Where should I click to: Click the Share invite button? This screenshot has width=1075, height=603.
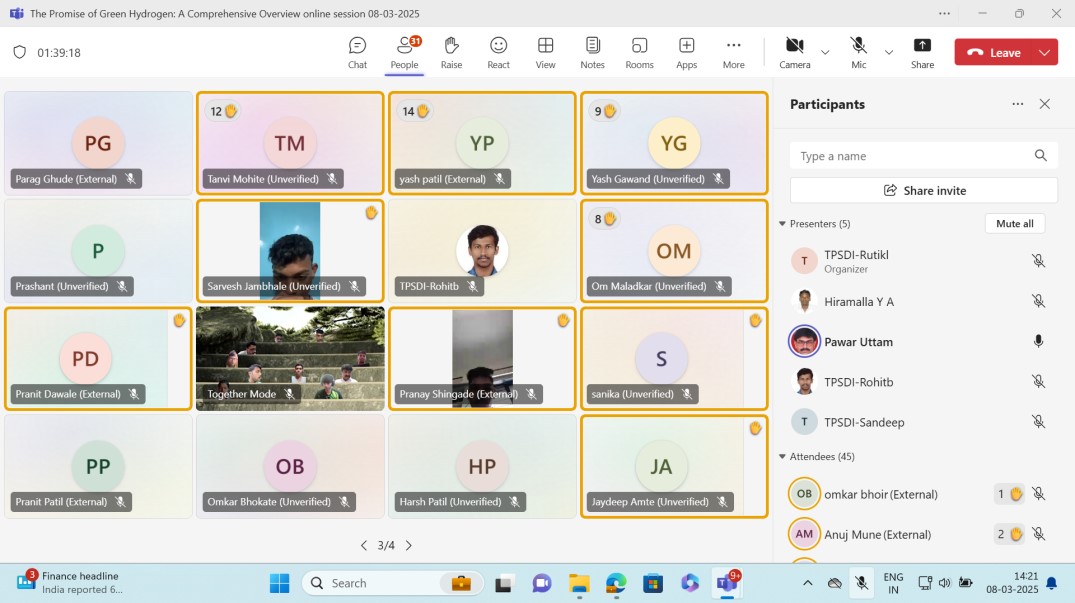[x=923, y=190]
